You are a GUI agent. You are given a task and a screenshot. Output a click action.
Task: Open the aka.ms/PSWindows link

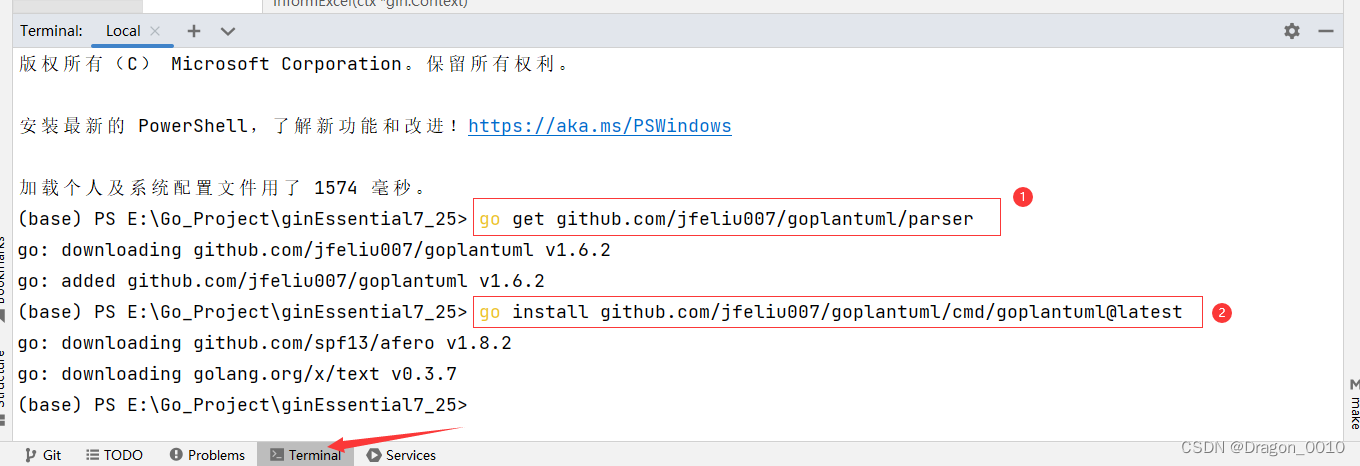click(x=600, y=126)
